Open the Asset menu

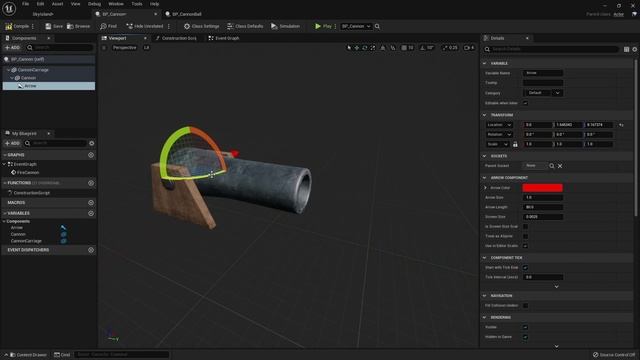point(57,4)
